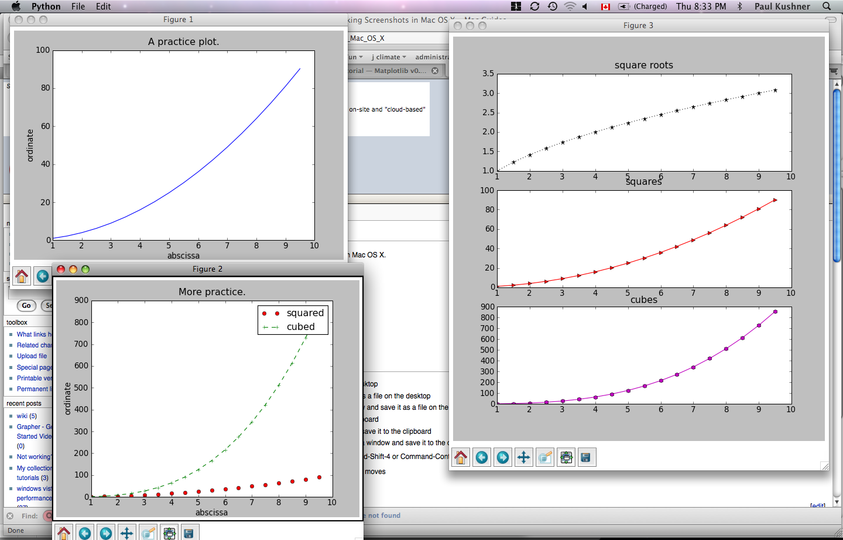843x540 pixels.
Task: Select the Pan tool in Figure 2 toolbar
Action: point(127,533)
